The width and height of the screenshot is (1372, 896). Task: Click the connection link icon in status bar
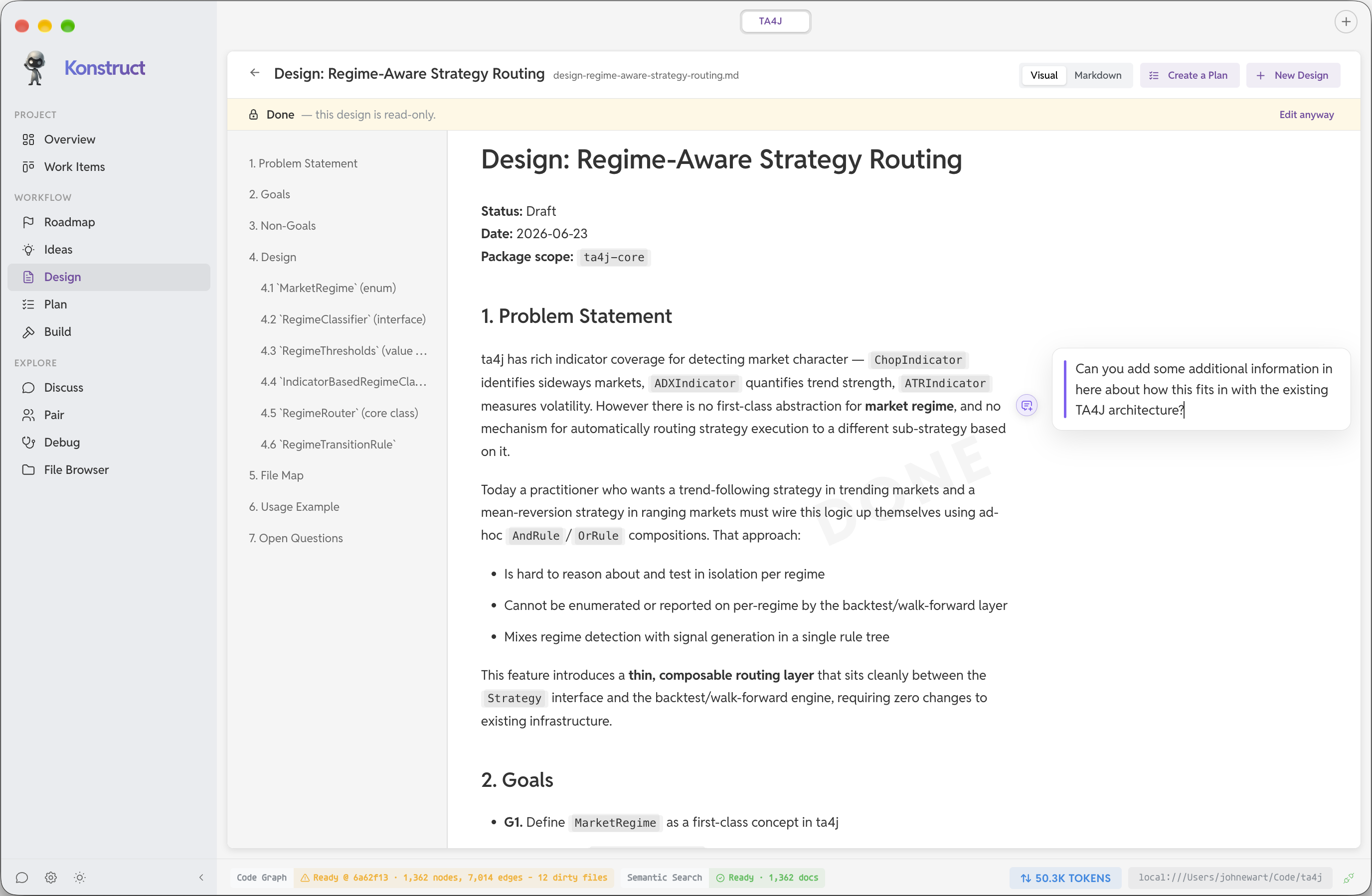(x=1349, y=878)
